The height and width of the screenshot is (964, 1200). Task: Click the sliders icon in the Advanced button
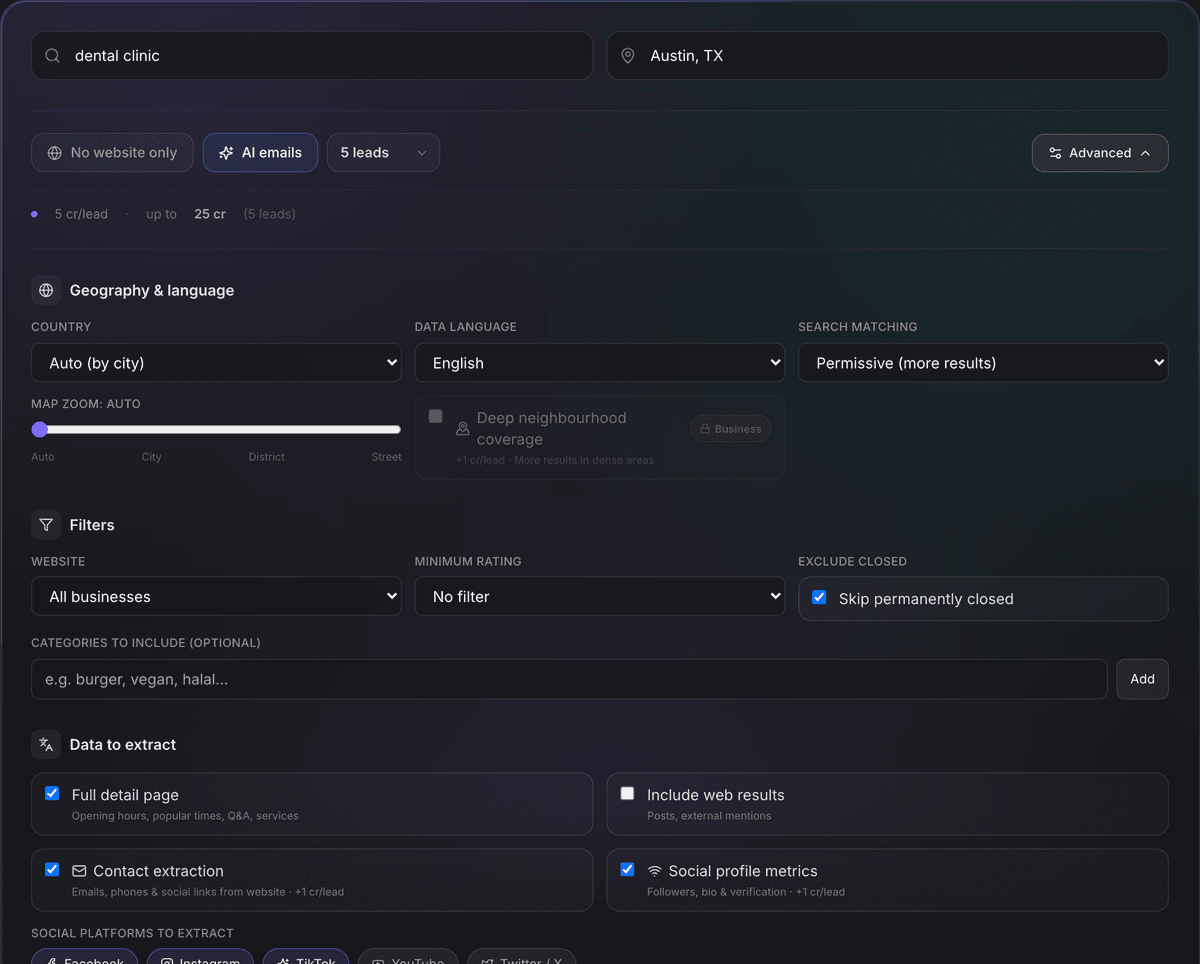pos(1055,153)
